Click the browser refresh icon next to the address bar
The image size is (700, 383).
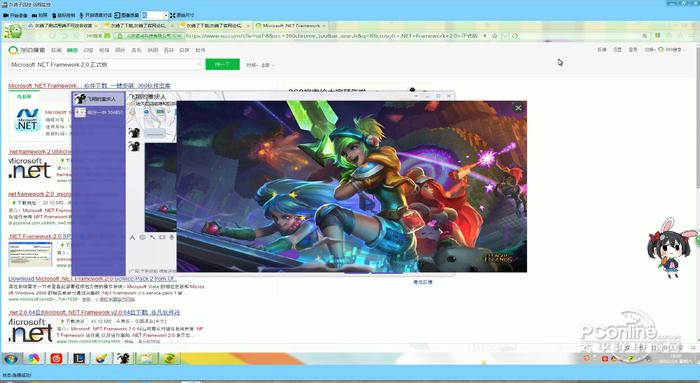pyautogui.click(x=515, y=36)
